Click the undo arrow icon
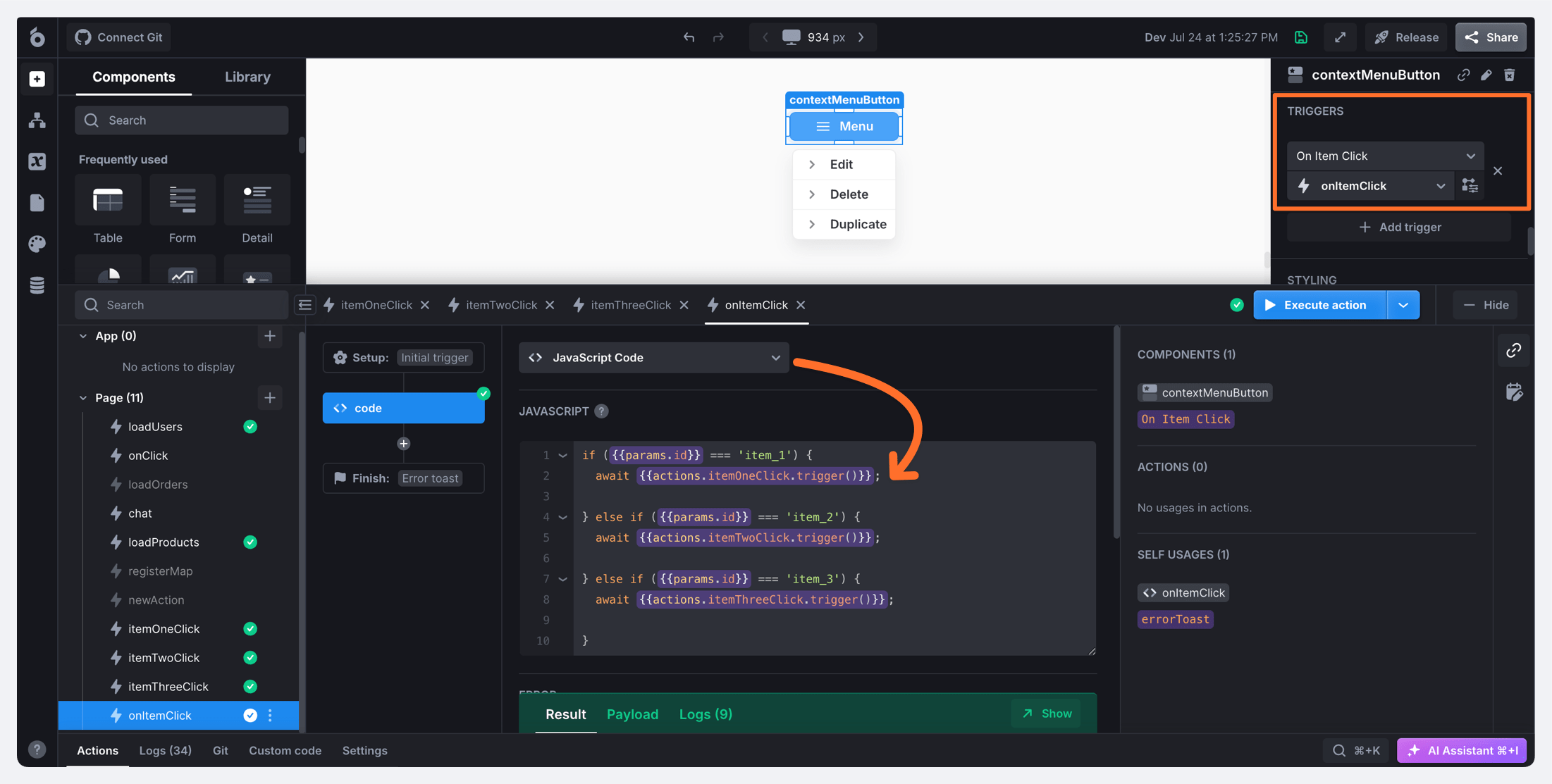This screenshot has height=784, width=1552. pos(689,37)
